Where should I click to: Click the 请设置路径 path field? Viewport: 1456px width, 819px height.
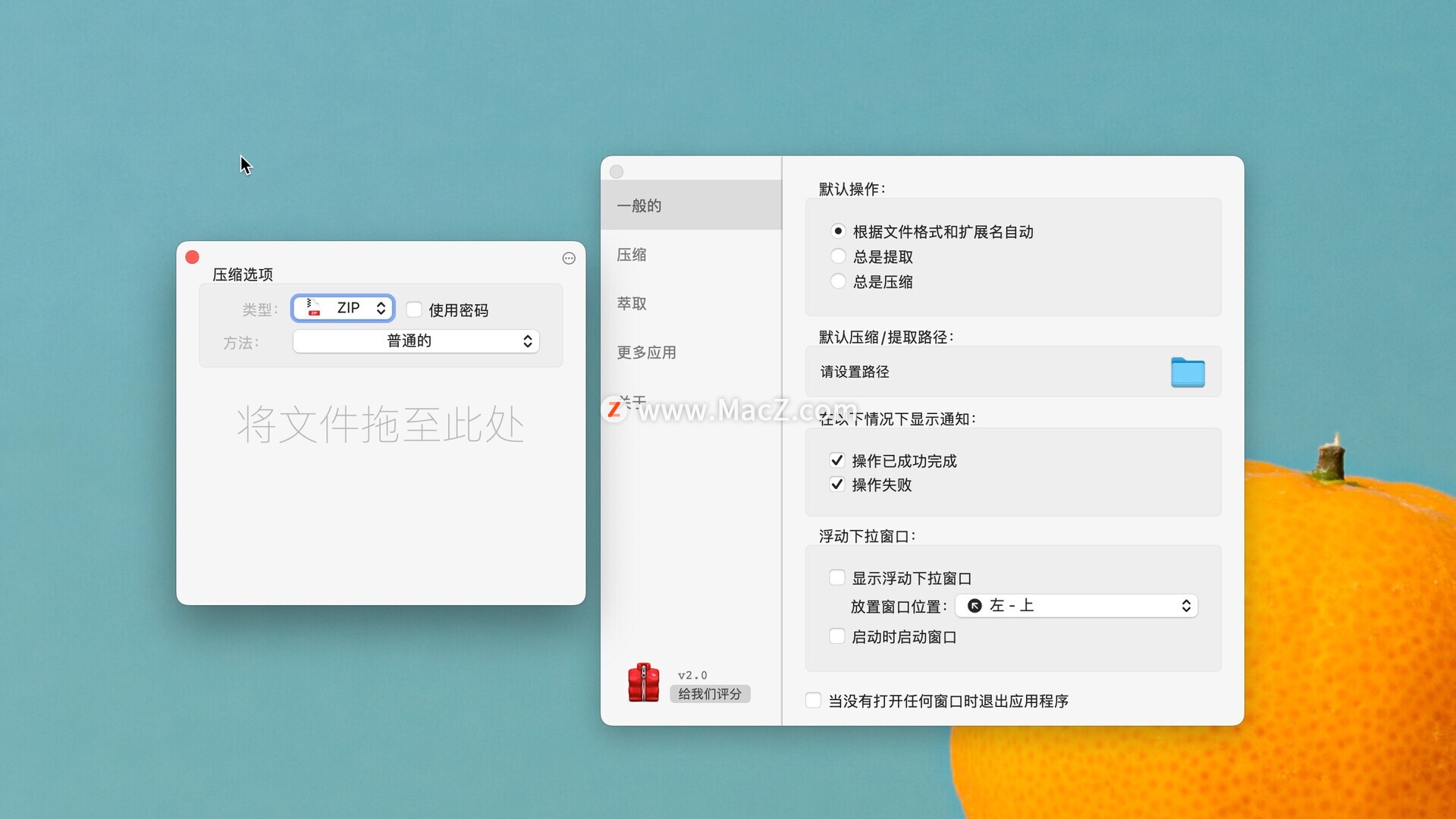point(1013,372)
